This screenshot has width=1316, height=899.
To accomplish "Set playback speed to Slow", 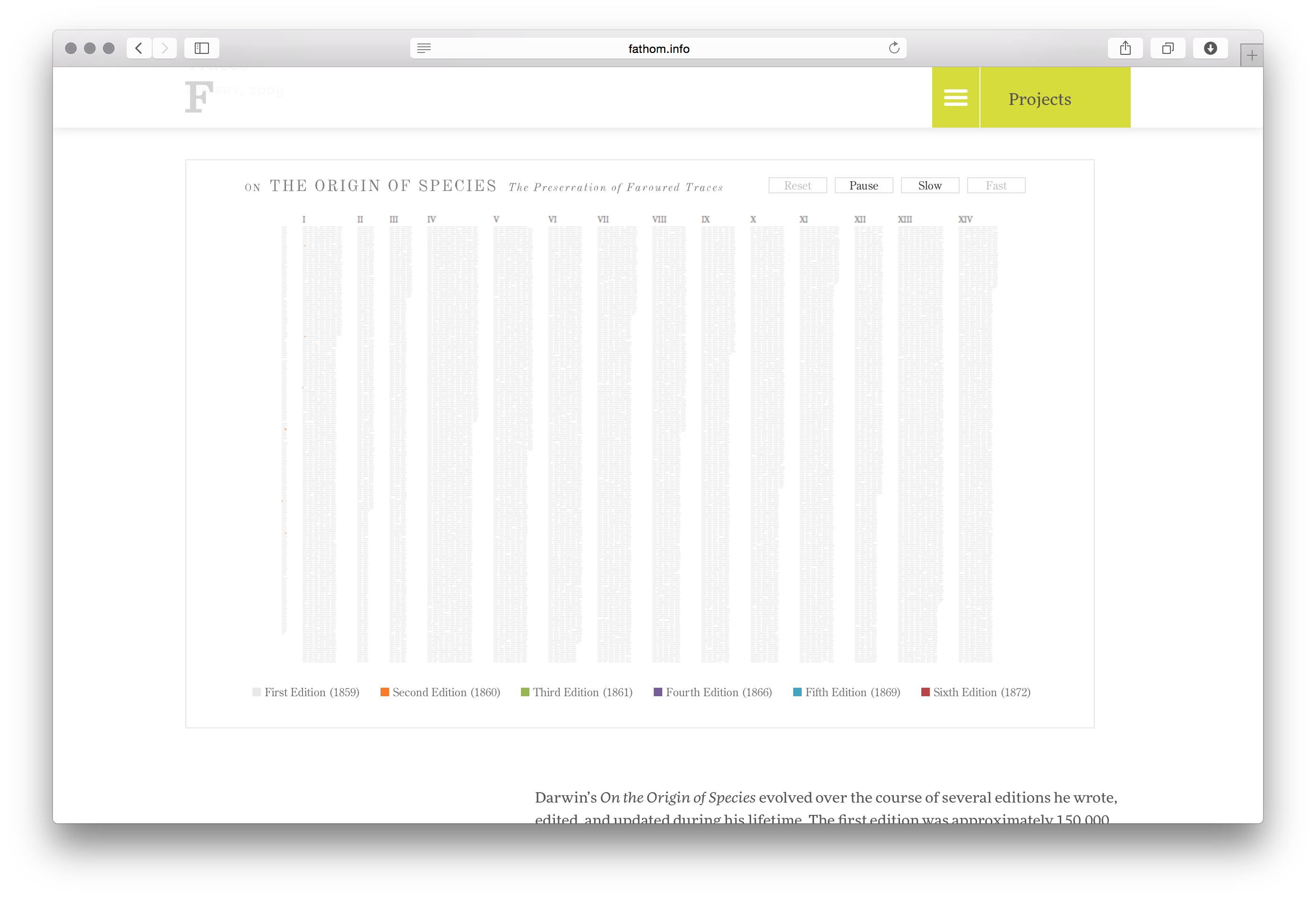I will pyautogui.click(x=930, y=186).
